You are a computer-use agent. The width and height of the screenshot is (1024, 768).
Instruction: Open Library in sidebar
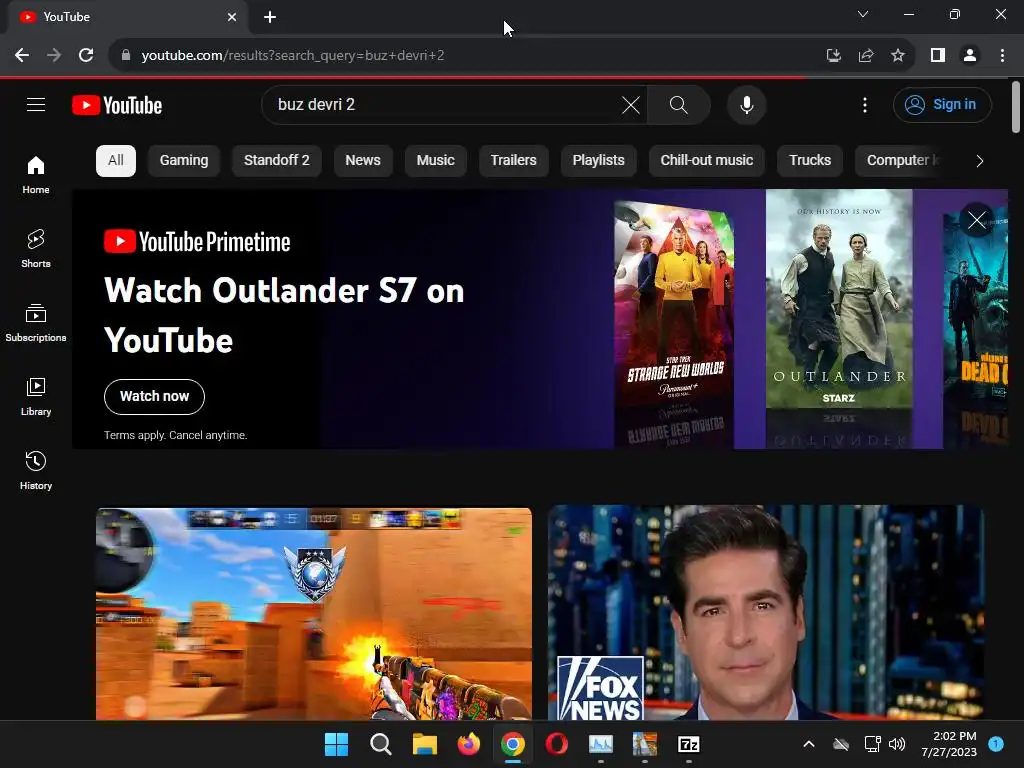click(x=36, y=396)
